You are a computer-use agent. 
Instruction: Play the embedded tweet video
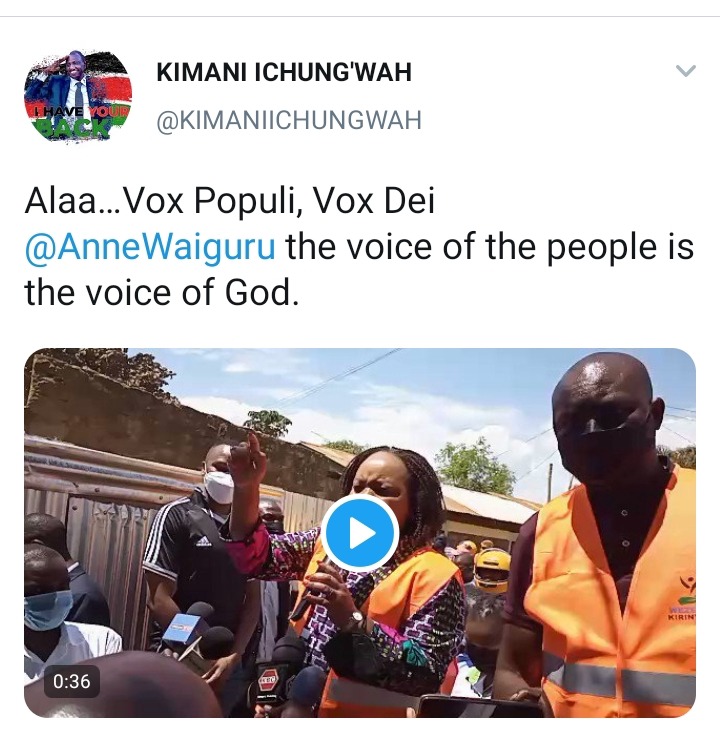click(360, 532)
